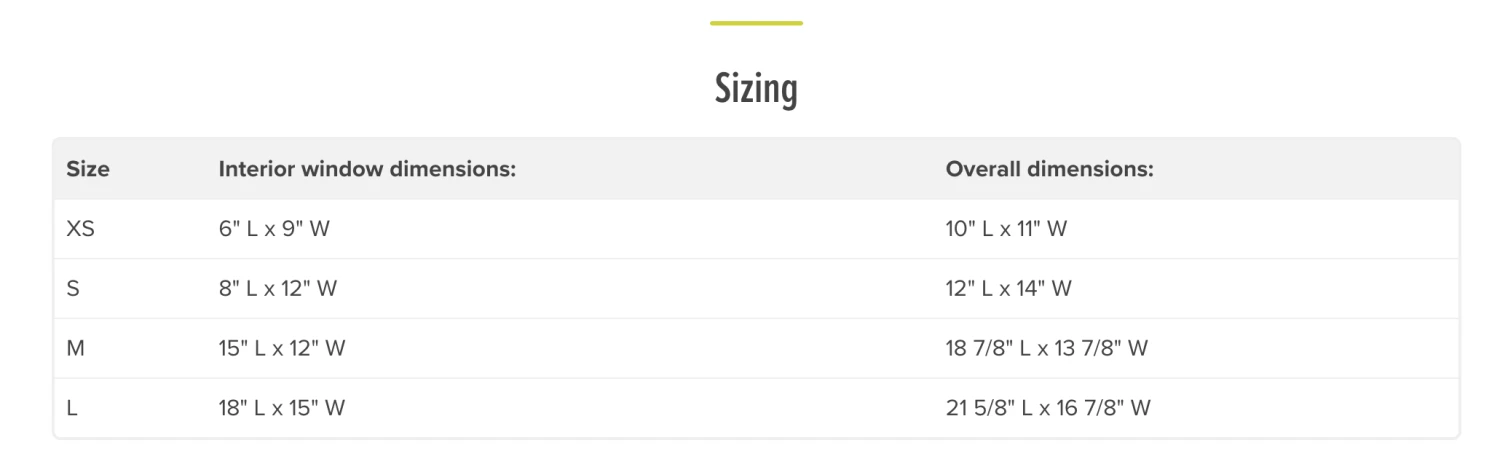
Task: Click the Size column header
Action: (88, 169)
